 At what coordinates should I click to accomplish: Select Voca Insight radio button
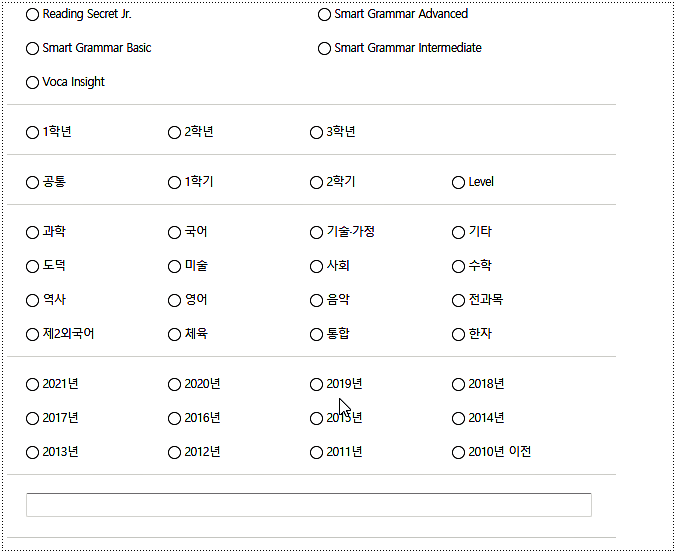tap(33, 83)
